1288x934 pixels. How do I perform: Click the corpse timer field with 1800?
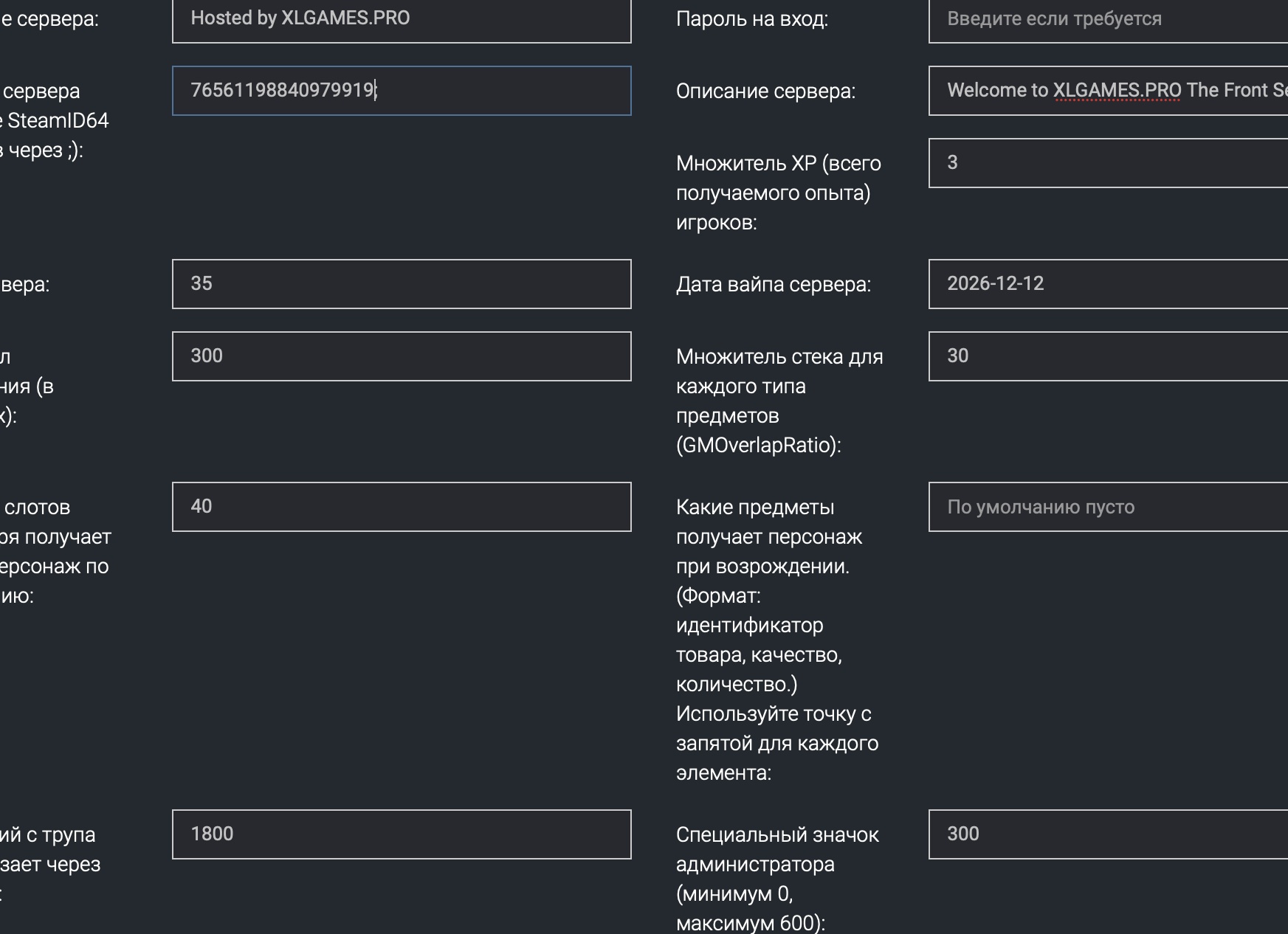click(x=402, y=834)
